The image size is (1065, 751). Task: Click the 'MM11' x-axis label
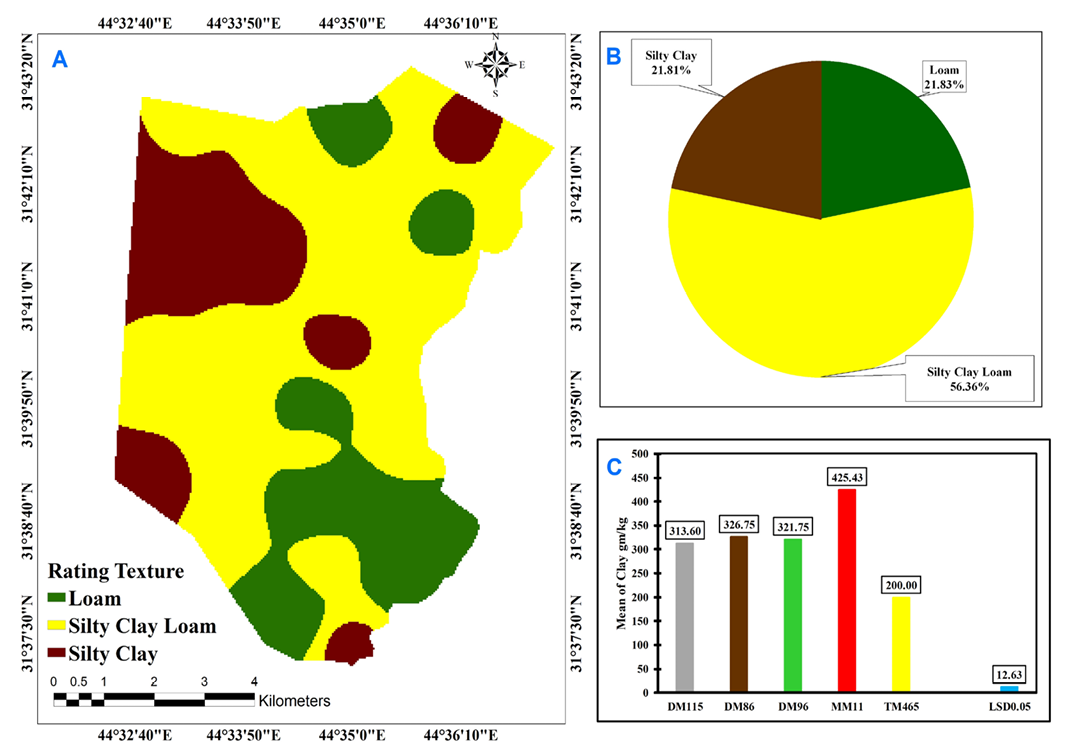847,706
